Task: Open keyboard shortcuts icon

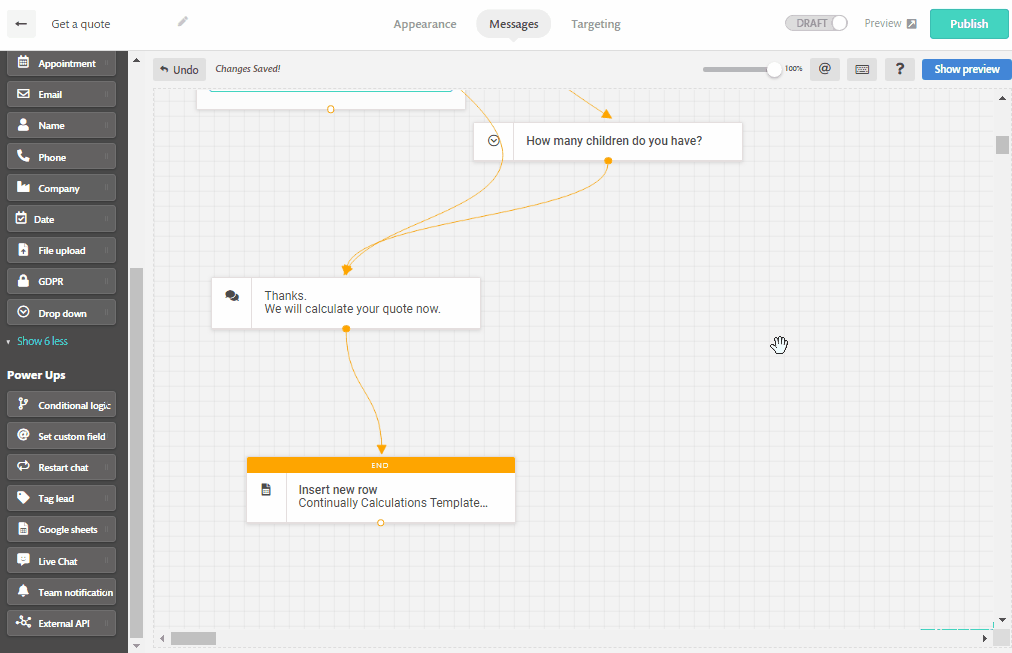Action: [862, 69]
